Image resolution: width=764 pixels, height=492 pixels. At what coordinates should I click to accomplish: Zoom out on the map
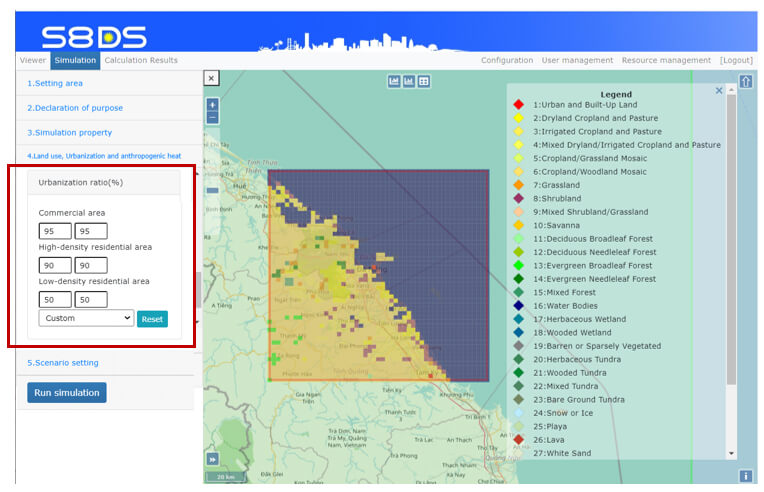pyautogui.click(x=212, y=117)
